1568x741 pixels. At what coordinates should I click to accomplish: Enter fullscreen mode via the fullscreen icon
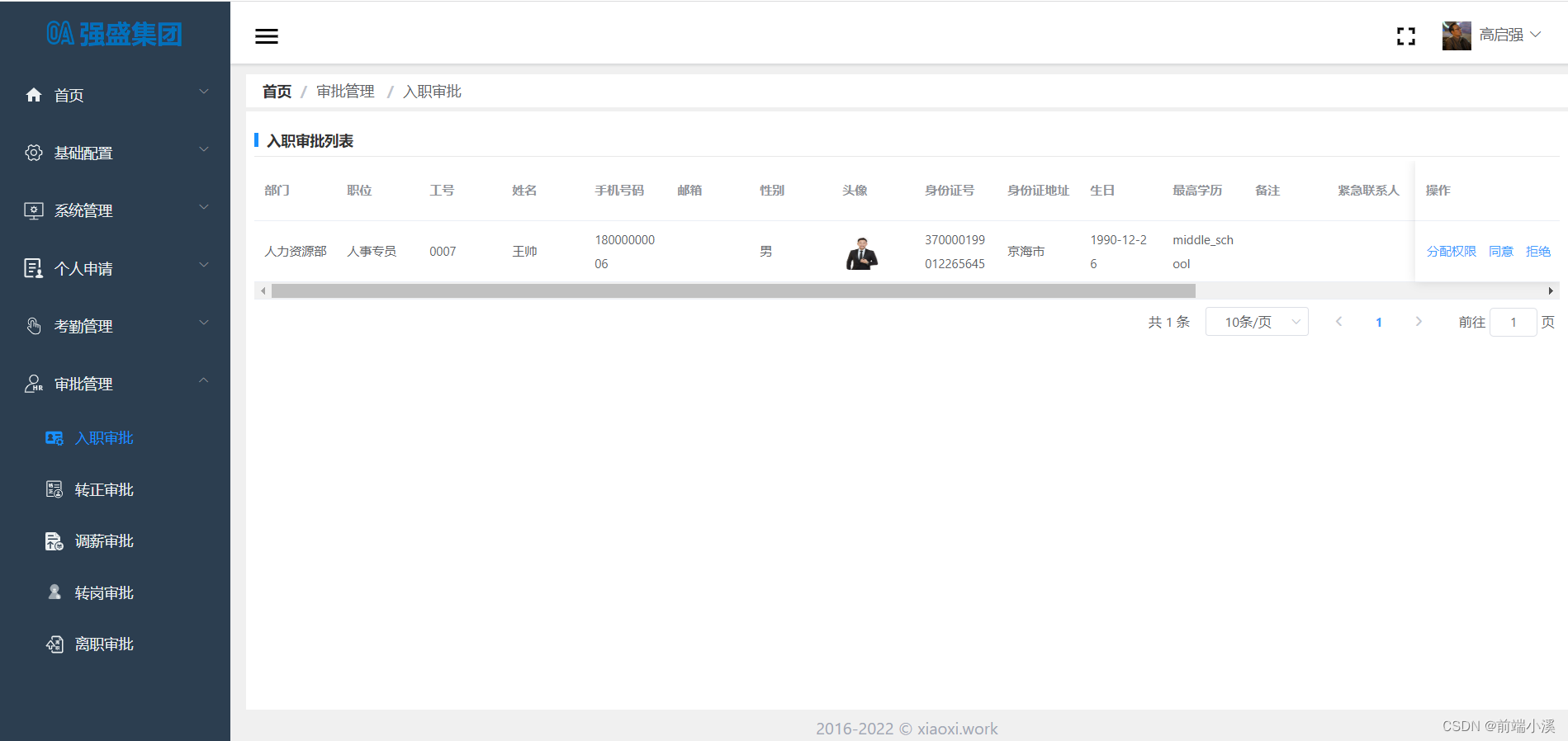coord(1406,36)
